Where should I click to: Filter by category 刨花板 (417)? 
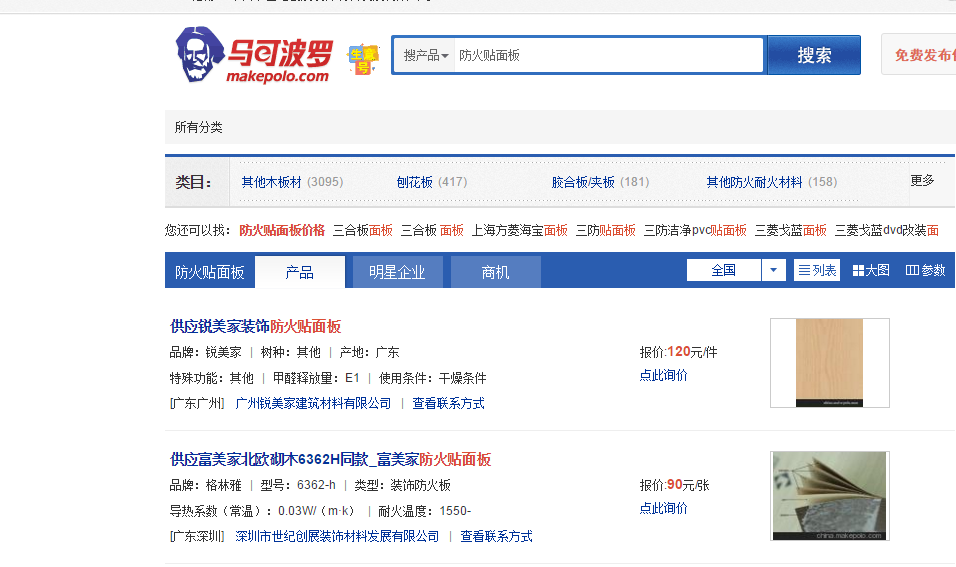point(432,182)
